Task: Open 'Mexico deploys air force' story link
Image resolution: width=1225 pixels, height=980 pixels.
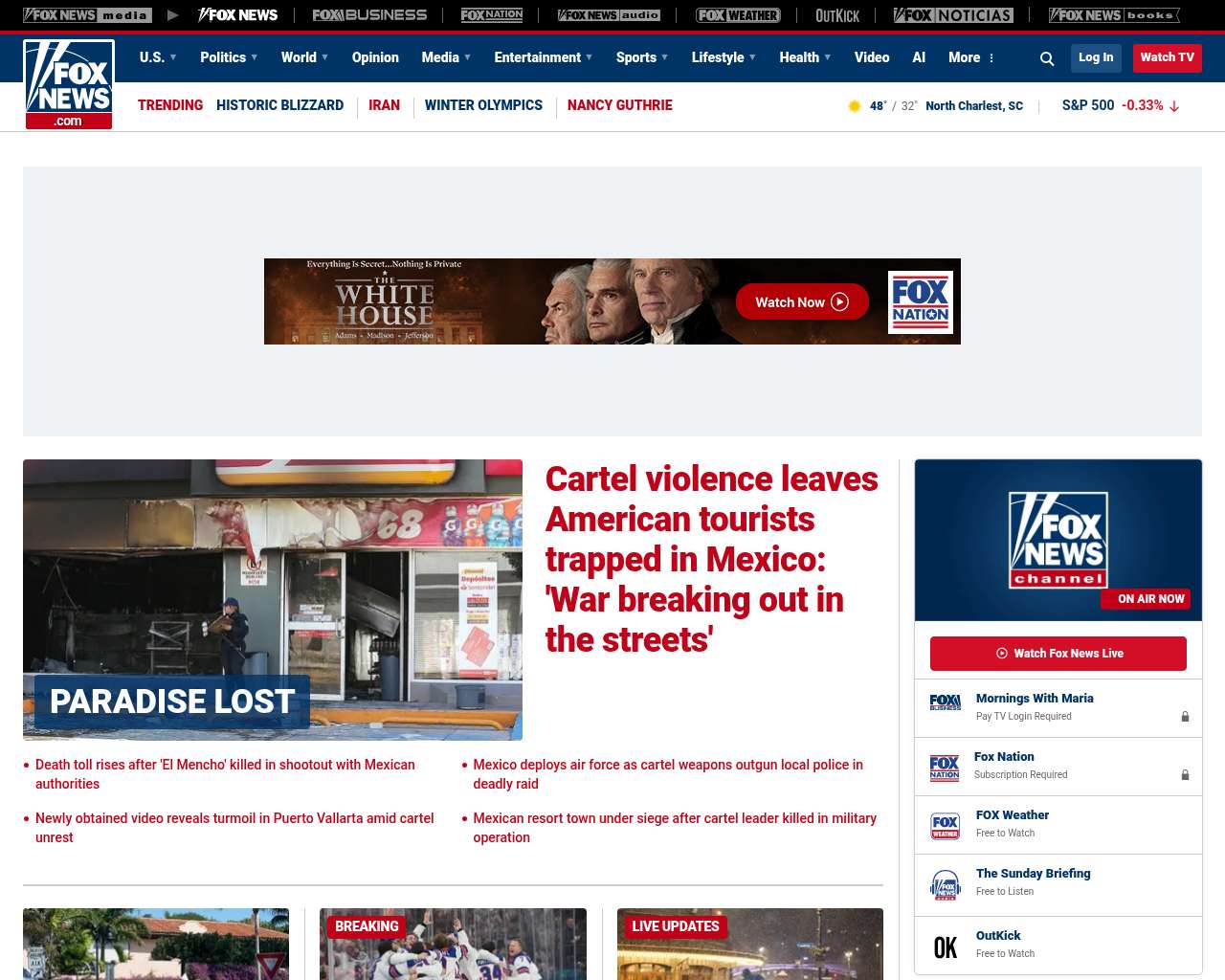Action: coord(668,774)
